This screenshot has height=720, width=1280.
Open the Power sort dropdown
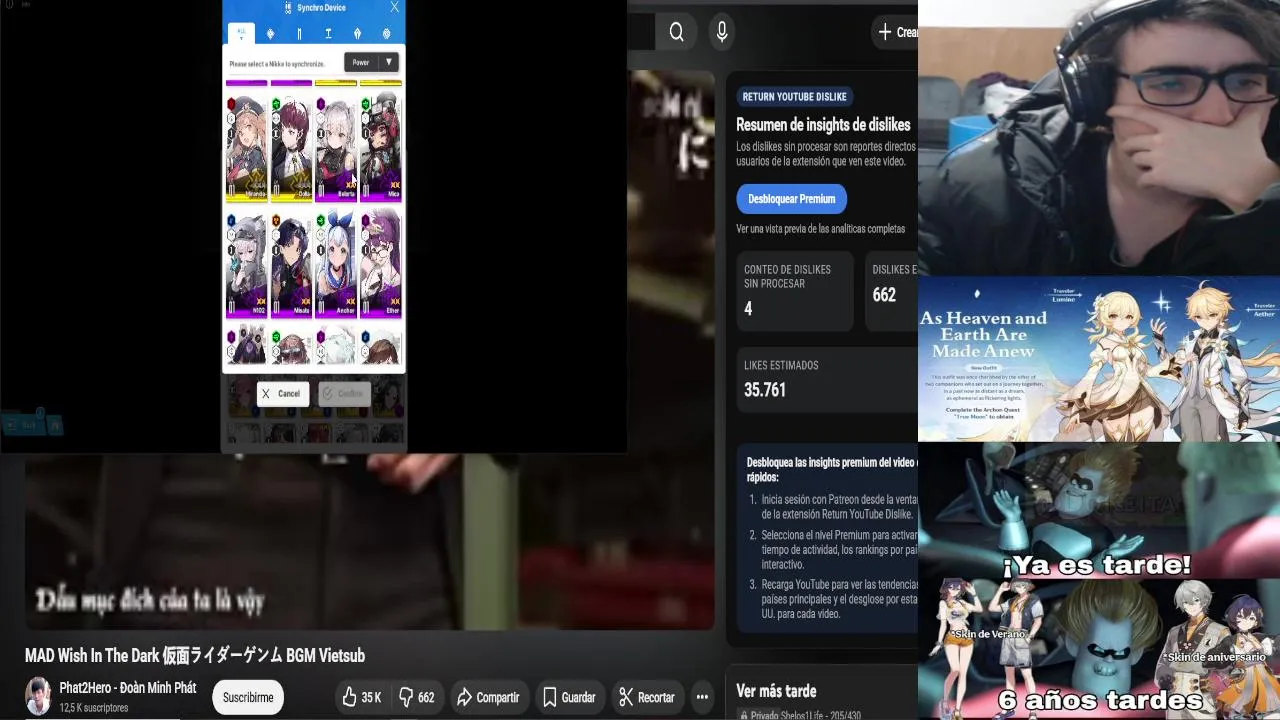[371, 62]
